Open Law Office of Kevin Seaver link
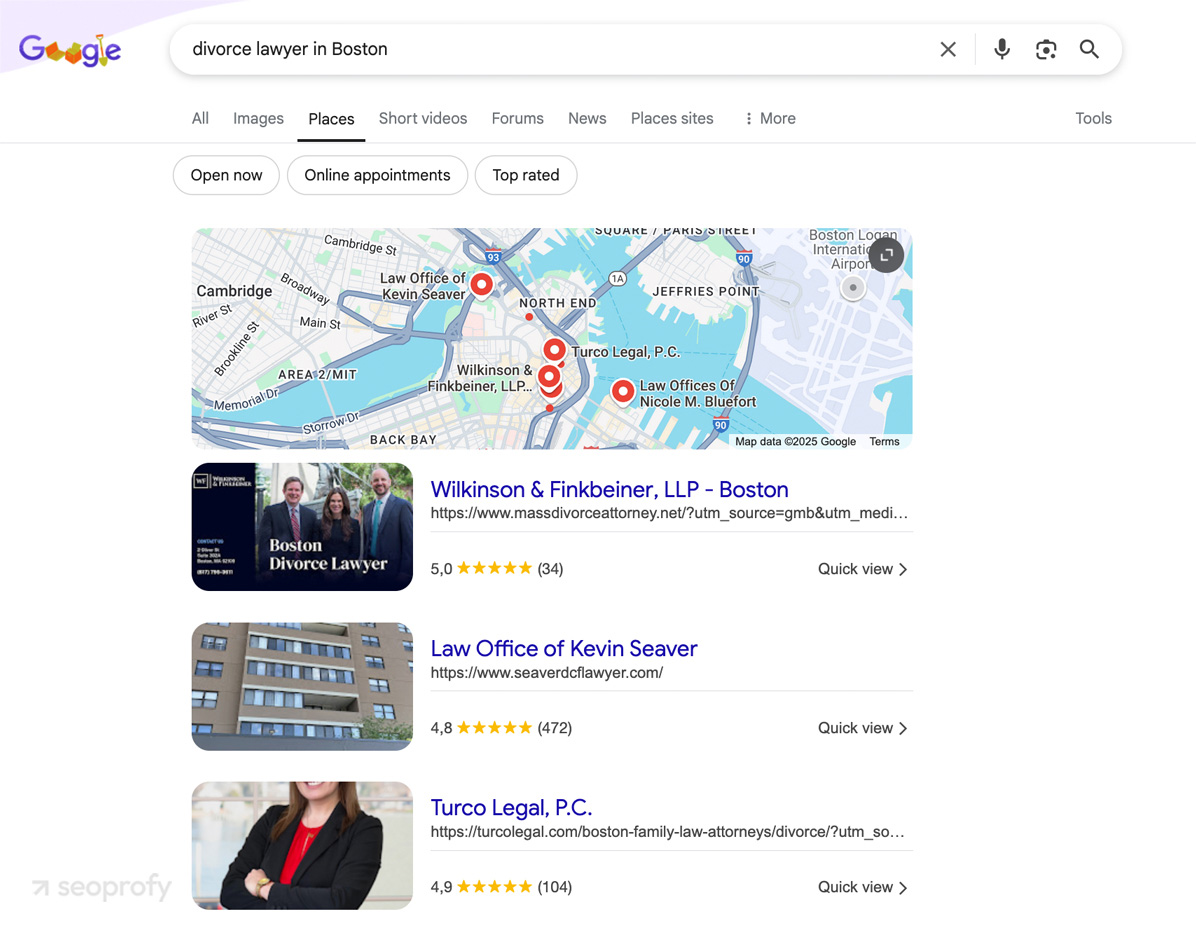Viewport: 1196px width, 934px height. (564, 649)
